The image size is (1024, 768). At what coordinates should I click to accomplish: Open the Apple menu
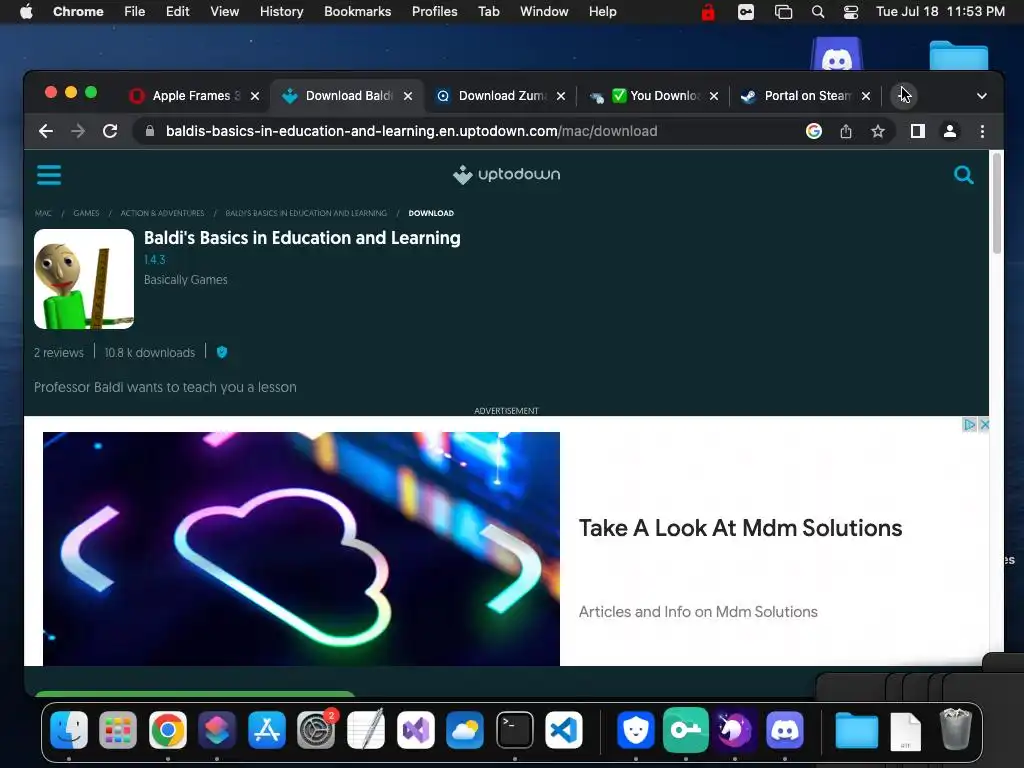26,12
